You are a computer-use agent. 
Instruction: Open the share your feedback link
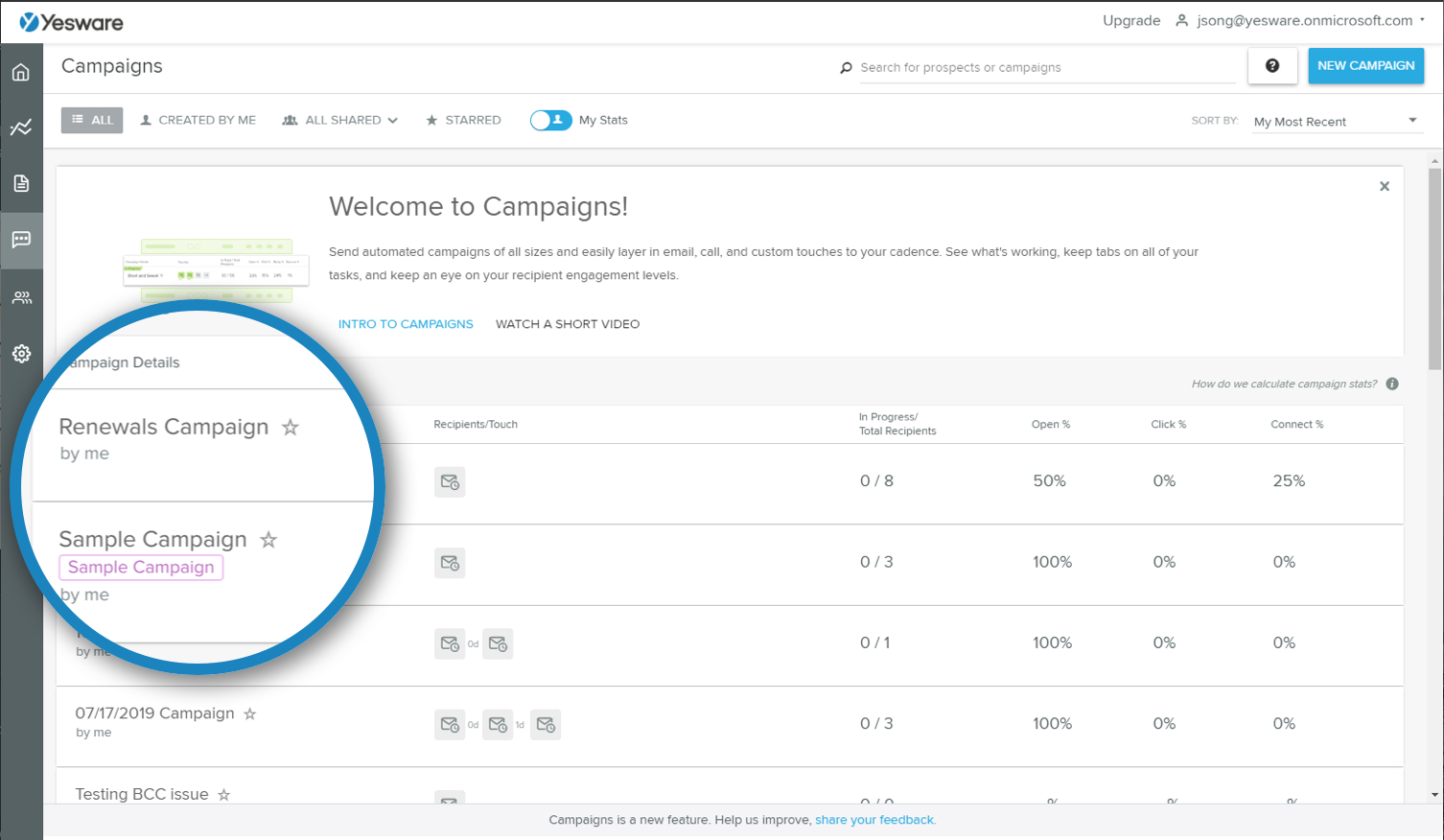(873, 820)
